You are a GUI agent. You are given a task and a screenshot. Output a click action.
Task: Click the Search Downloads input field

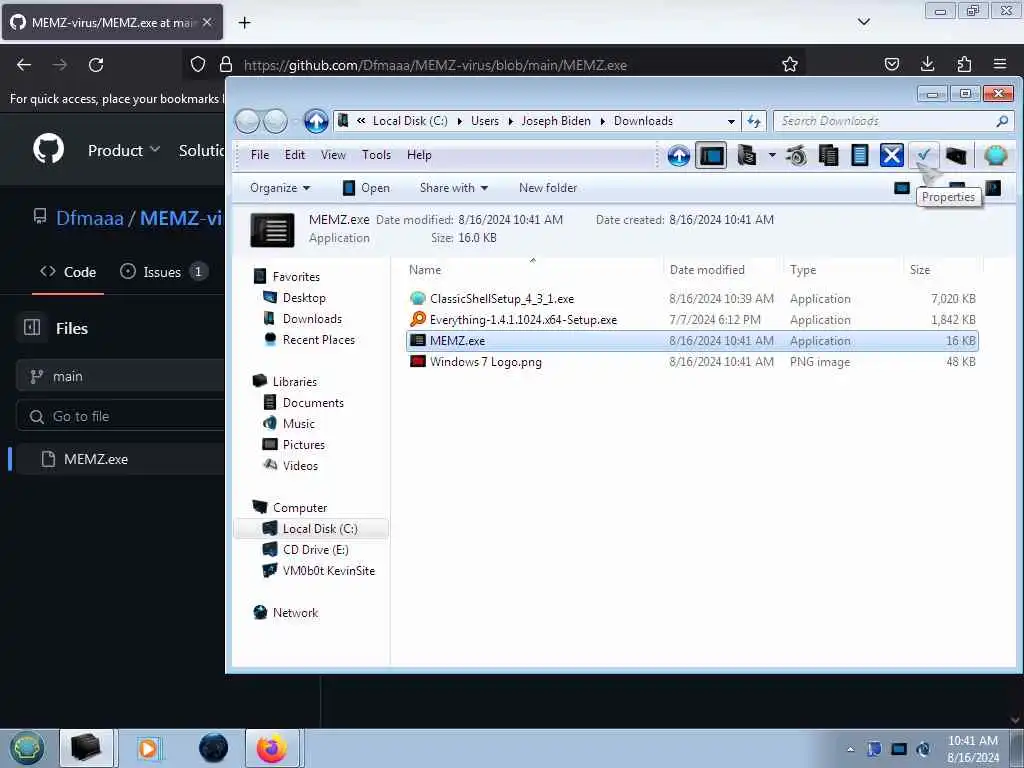tap(885, 121)
